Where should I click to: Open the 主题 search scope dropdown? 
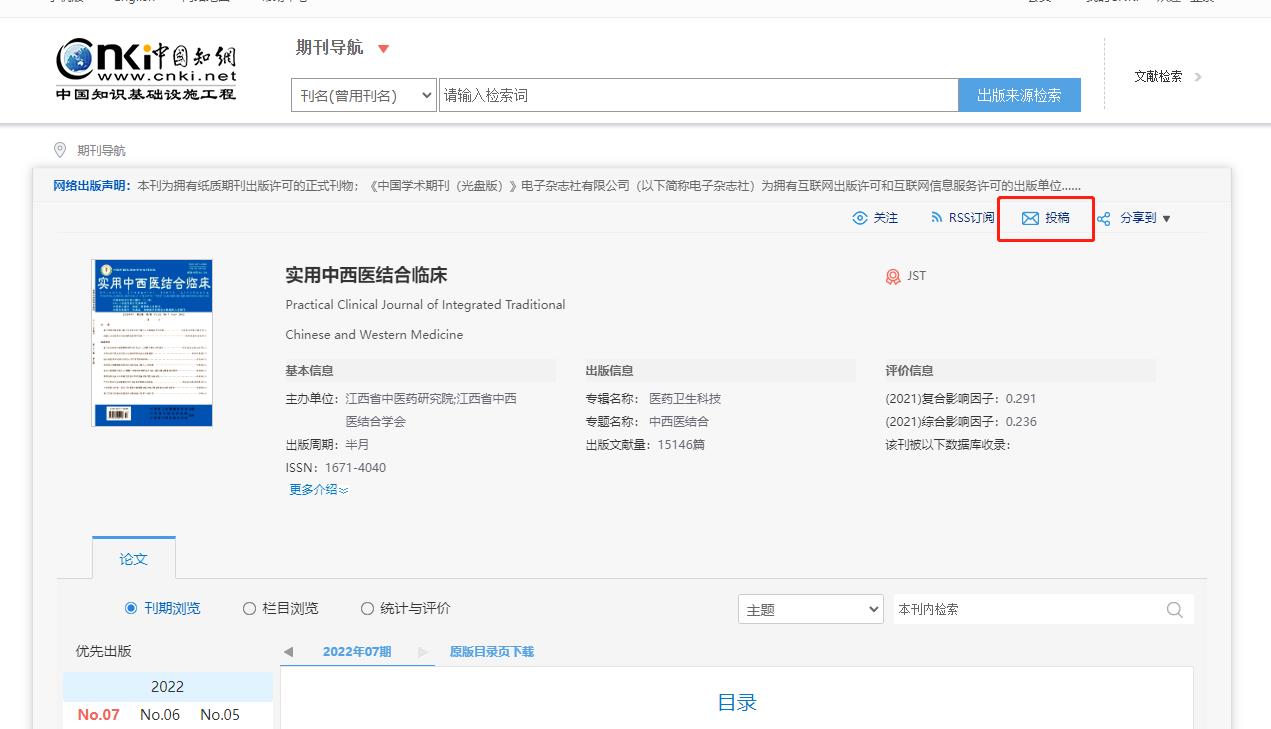coord(811,609)
